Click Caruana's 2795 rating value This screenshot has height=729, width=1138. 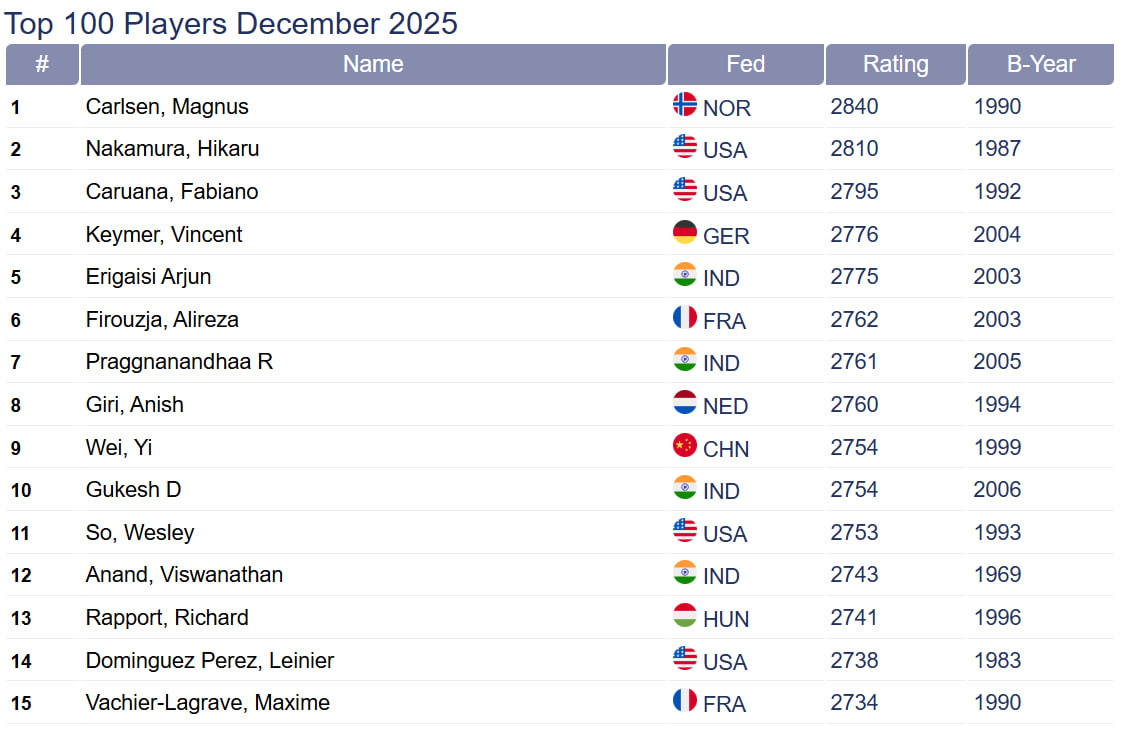[854, 191]
